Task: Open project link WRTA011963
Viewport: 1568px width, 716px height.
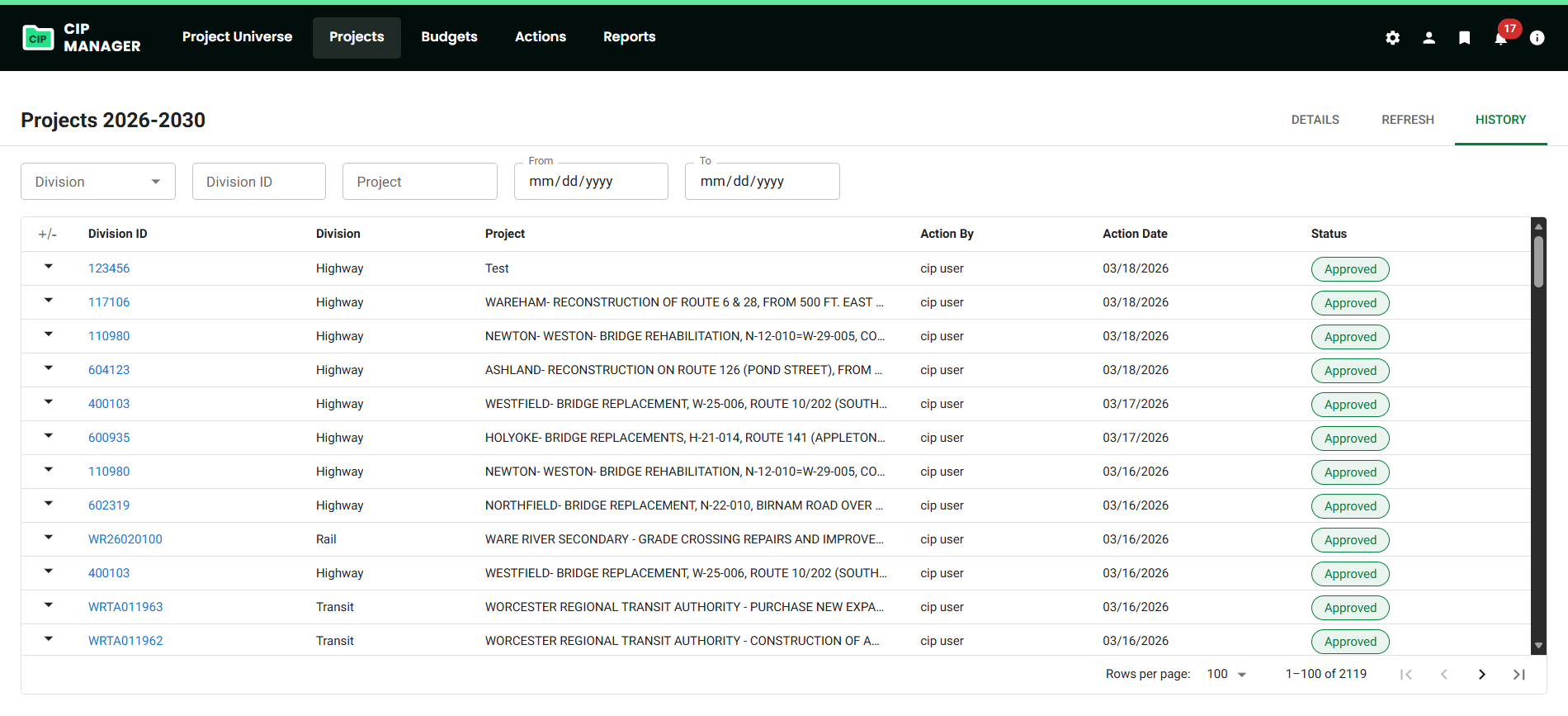Action: tap(125, 607)
